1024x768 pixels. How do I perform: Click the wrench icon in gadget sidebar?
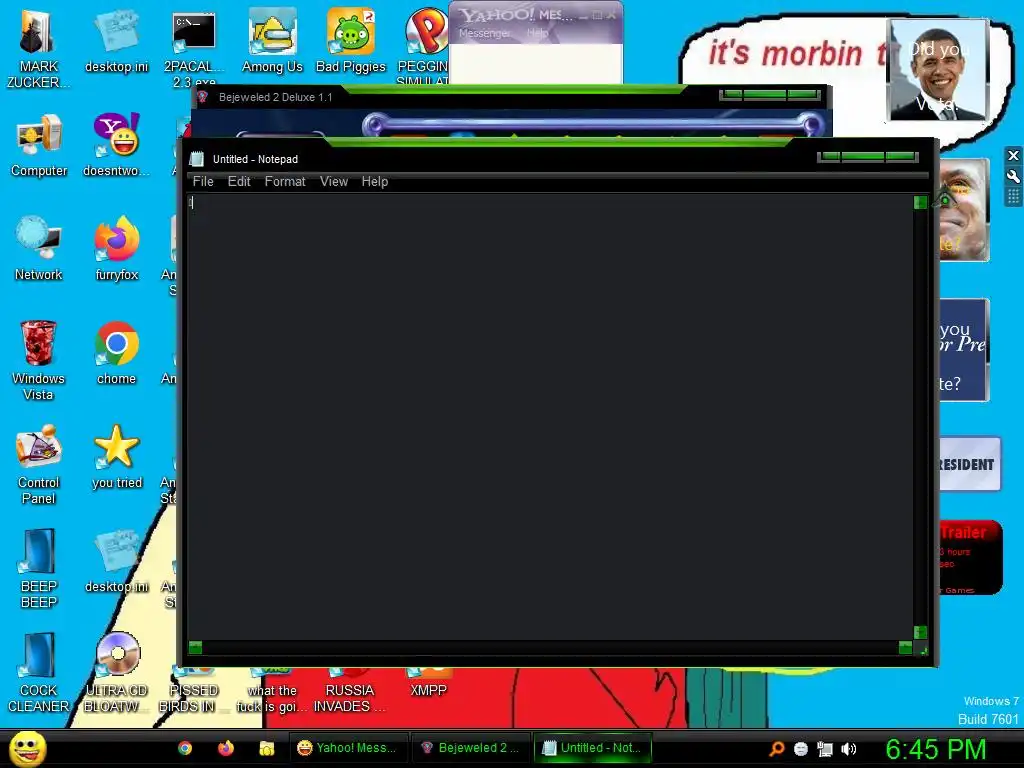pyautogui.click(x=1013, y=176)
